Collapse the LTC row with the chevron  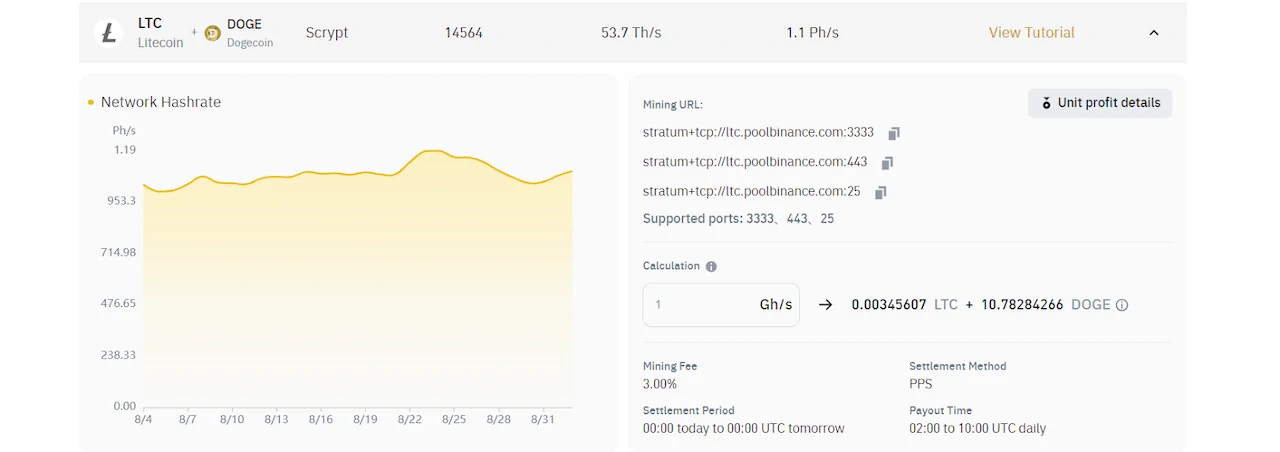[x=1154, y=33]
